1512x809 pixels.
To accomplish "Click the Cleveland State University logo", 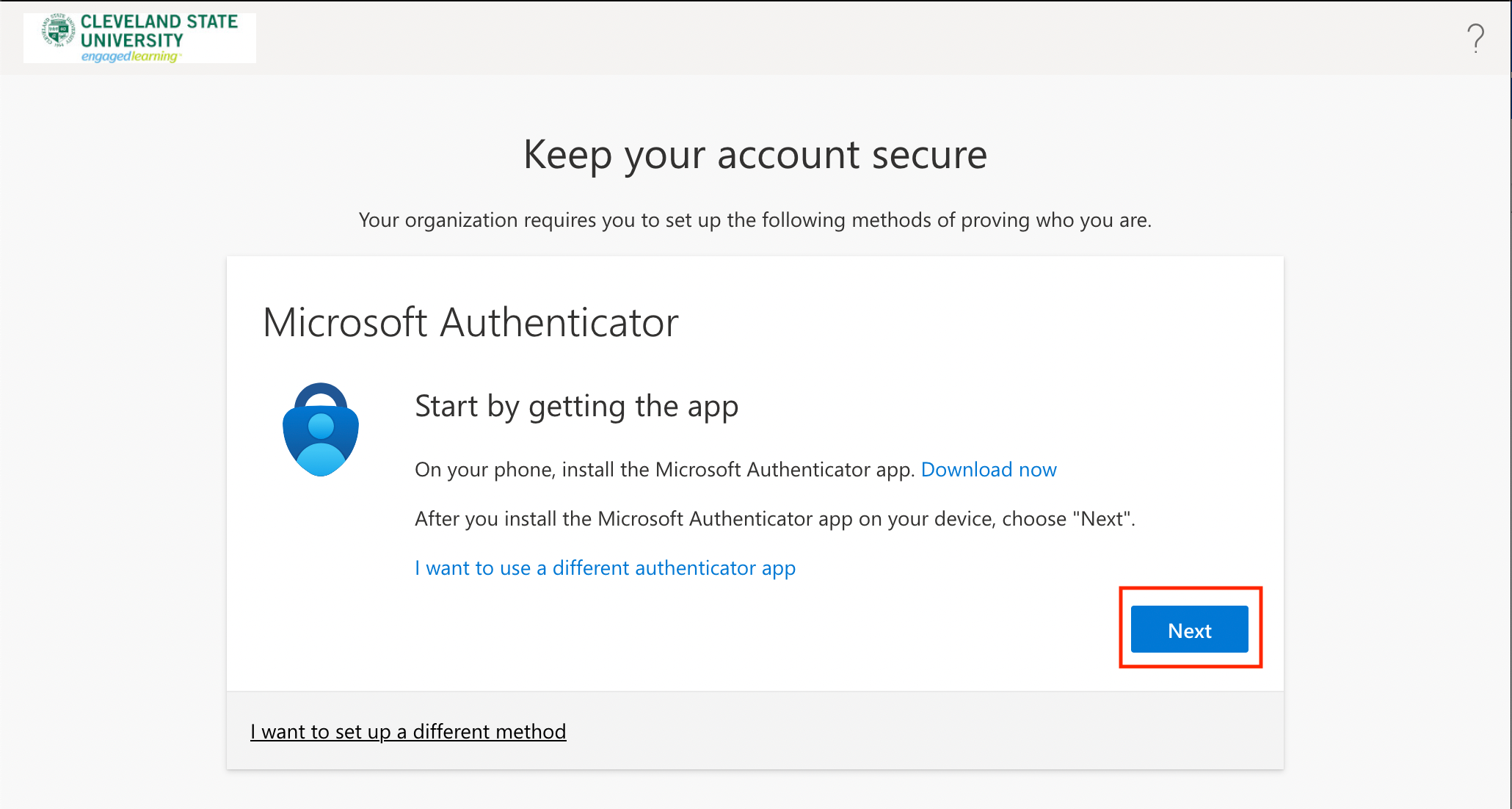I will [139, 38].
